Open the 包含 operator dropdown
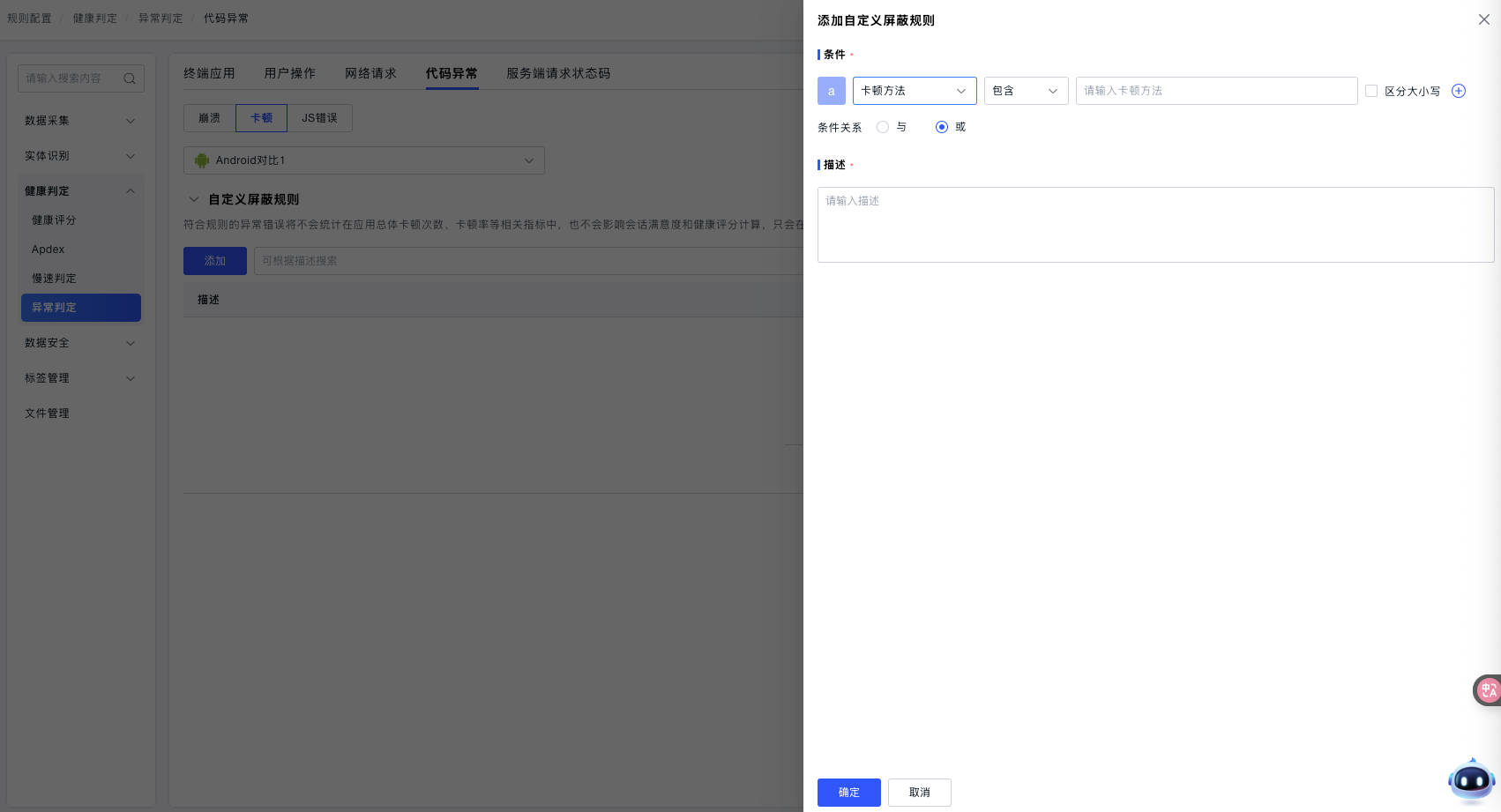This screenshot has width=1501, height=812. (x=1026, y=91)
